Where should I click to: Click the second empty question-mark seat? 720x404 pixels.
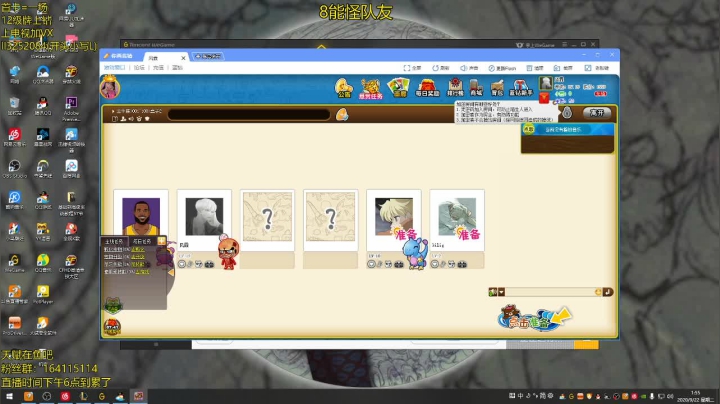pos(331,220)
